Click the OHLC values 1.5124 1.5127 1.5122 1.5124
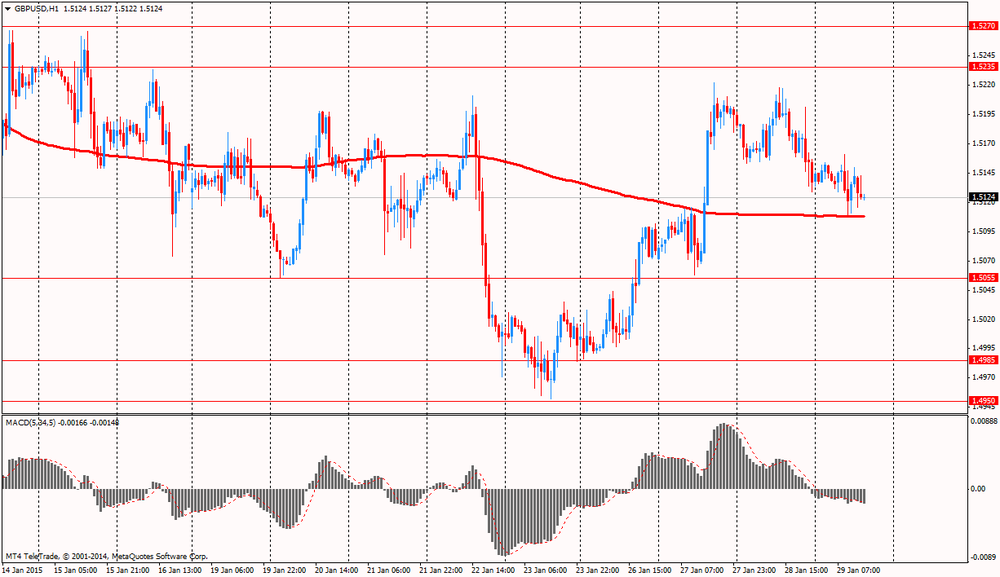The image size is (1000, 577). 113,9
